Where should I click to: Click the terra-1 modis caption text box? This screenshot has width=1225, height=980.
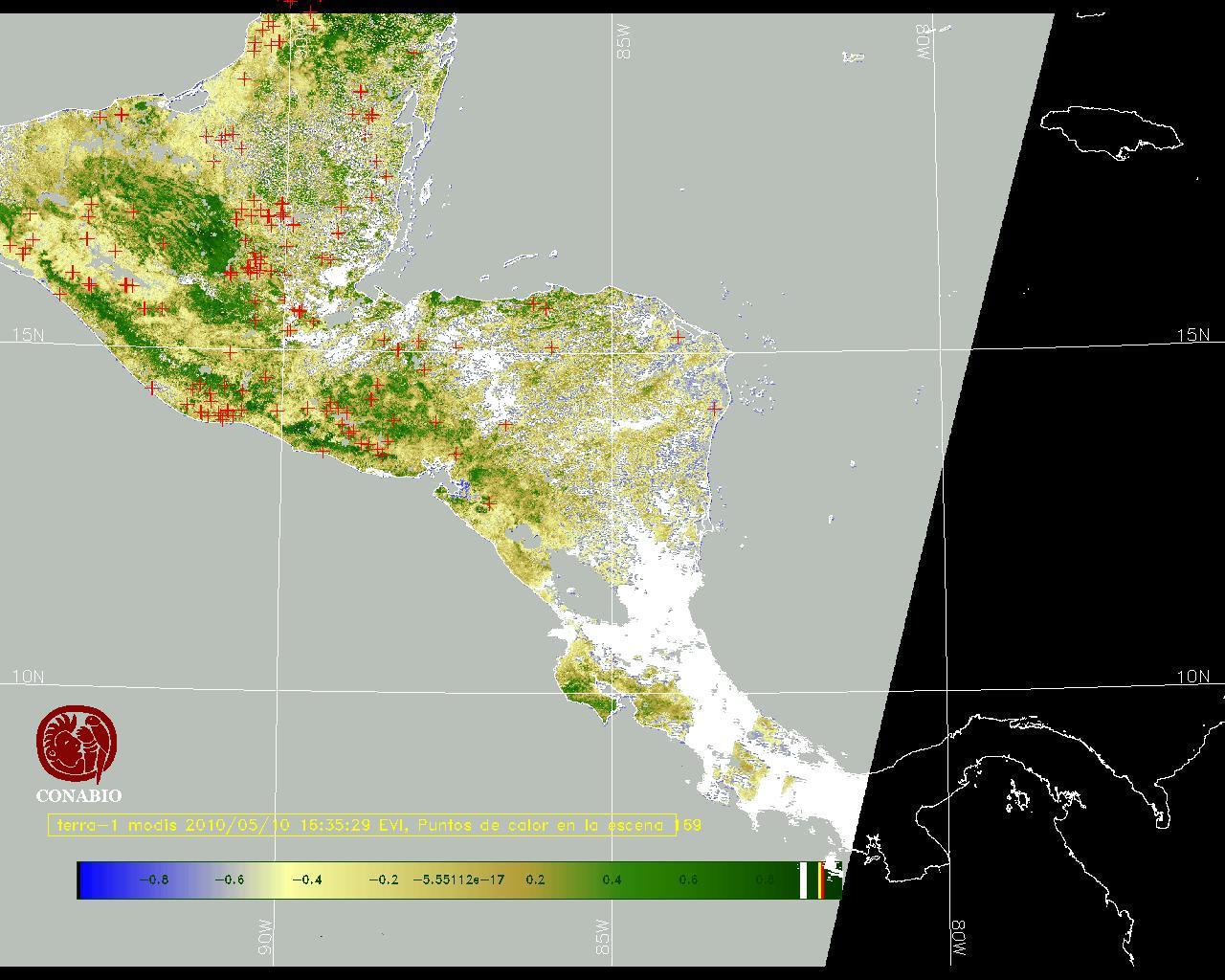363,825
